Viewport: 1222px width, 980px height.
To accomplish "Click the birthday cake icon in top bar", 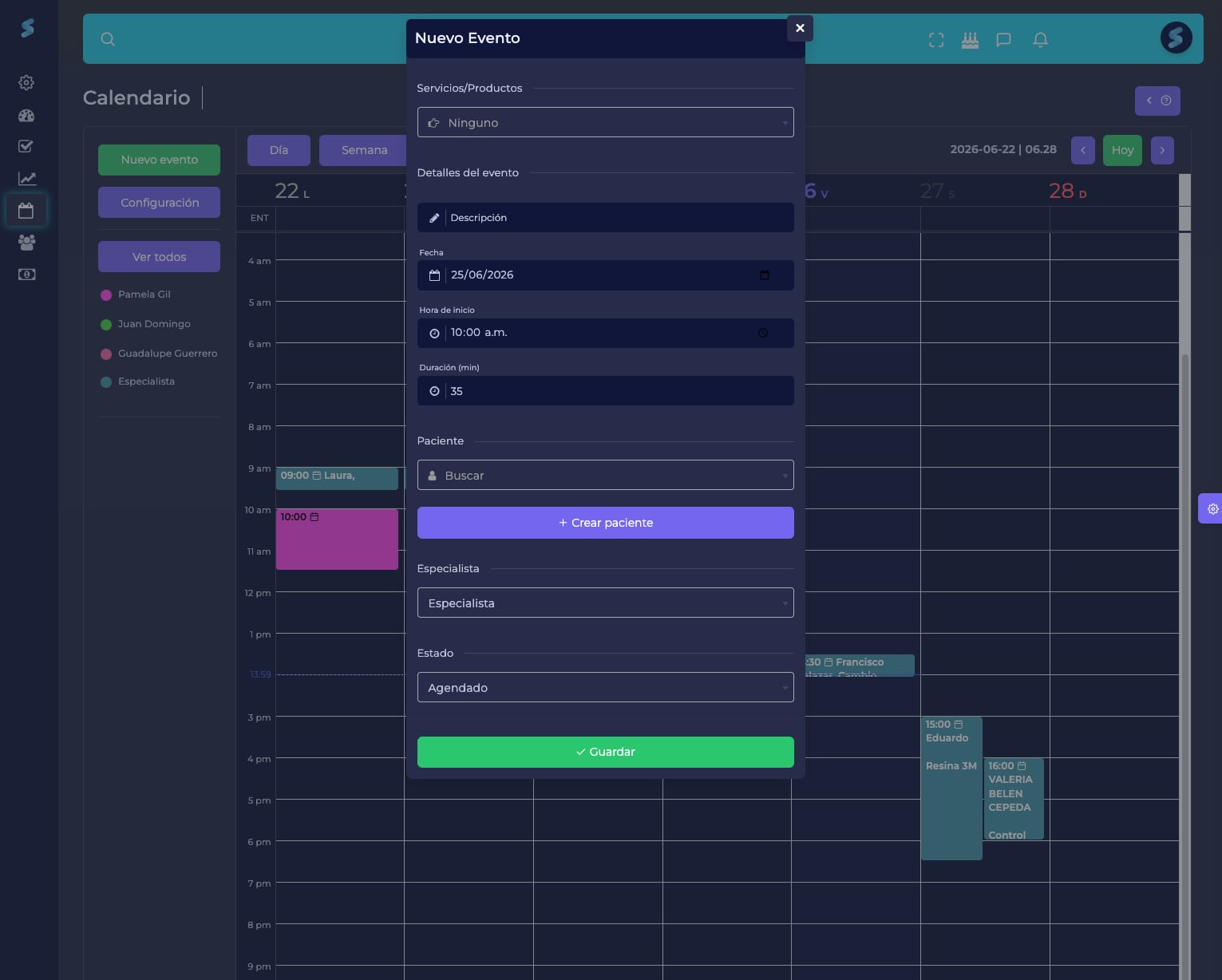I will click(x=970, y=39).
